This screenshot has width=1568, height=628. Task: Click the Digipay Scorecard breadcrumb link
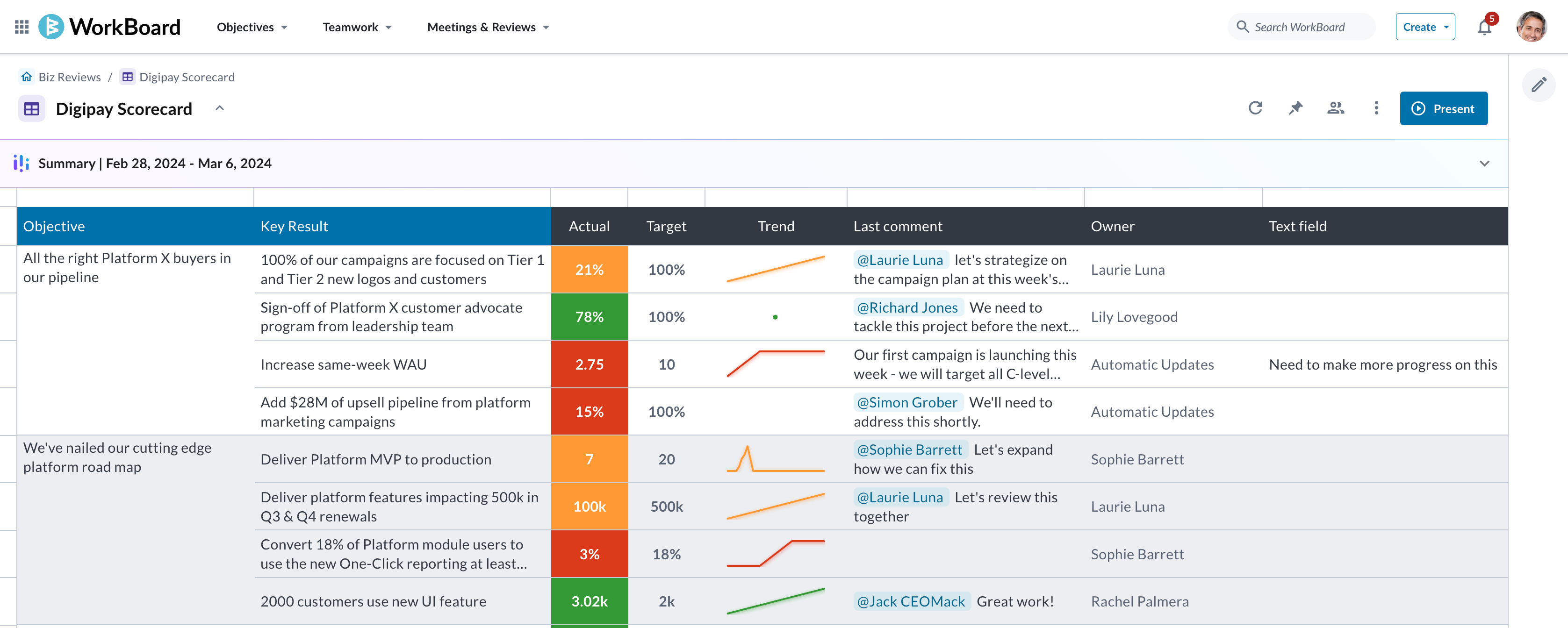[186, 76]
